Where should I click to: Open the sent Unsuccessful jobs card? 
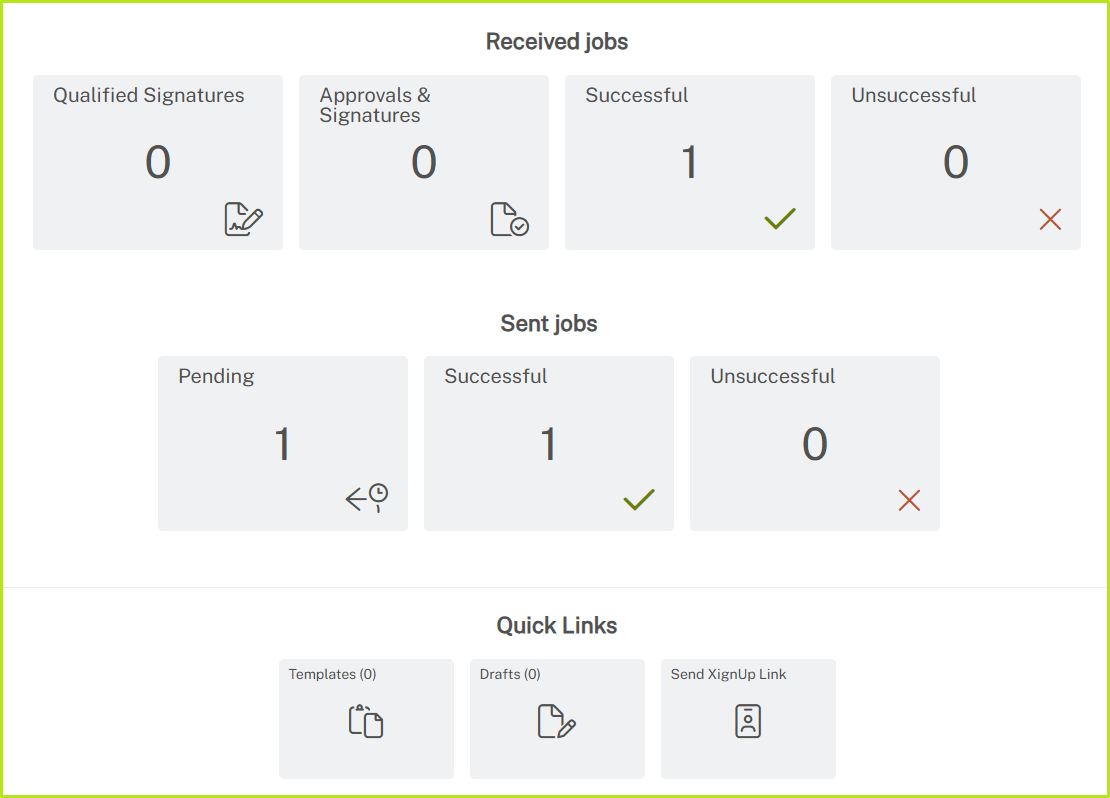814,442
